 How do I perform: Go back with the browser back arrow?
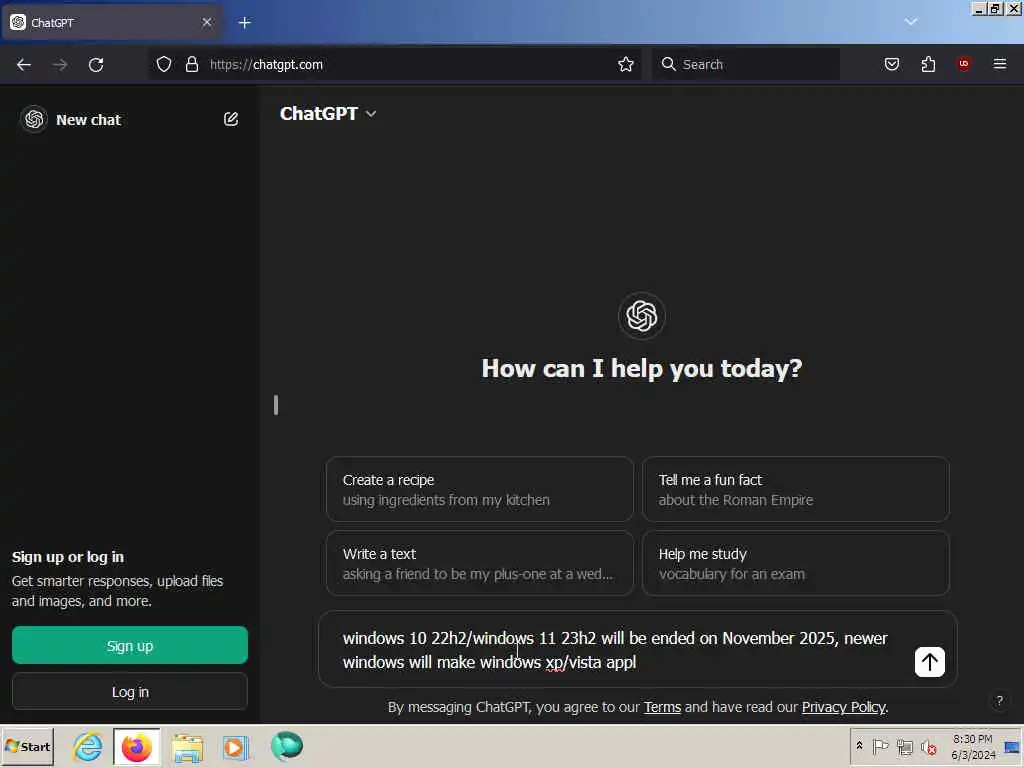(x=24, y=65)
